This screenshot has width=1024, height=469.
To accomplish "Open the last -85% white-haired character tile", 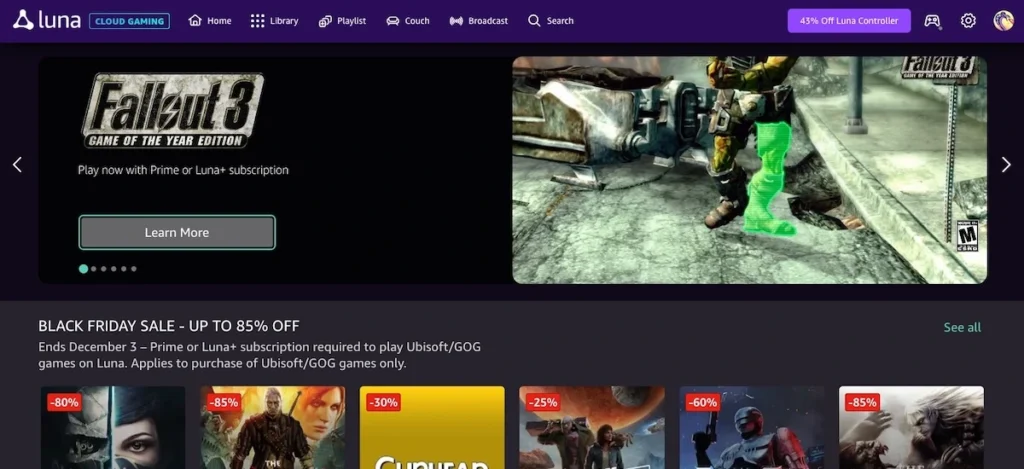I will 911,427.
